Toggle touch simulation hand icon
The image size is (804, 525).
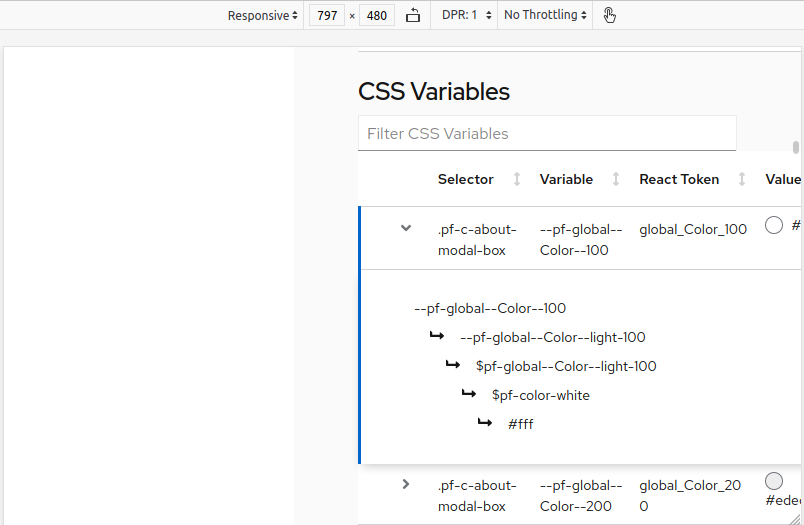click(x=609, y=15)
